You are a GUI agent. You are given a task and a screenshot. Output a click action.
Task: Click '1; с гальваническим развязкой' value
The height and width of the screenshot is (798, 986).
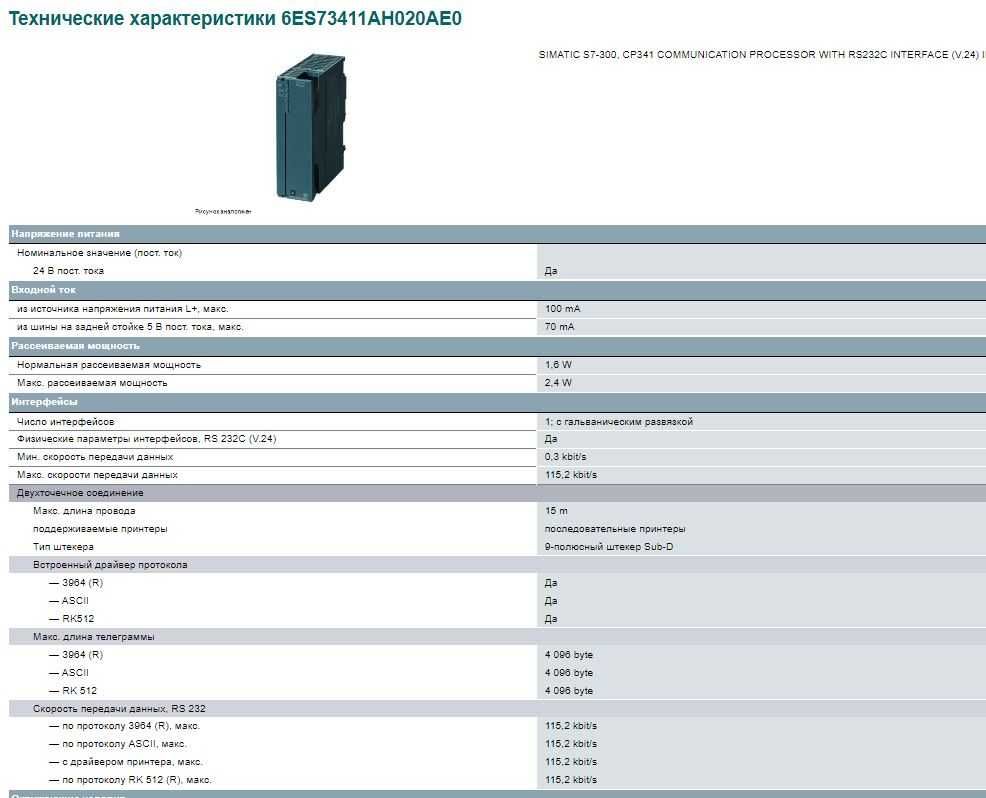pos(619,422)
